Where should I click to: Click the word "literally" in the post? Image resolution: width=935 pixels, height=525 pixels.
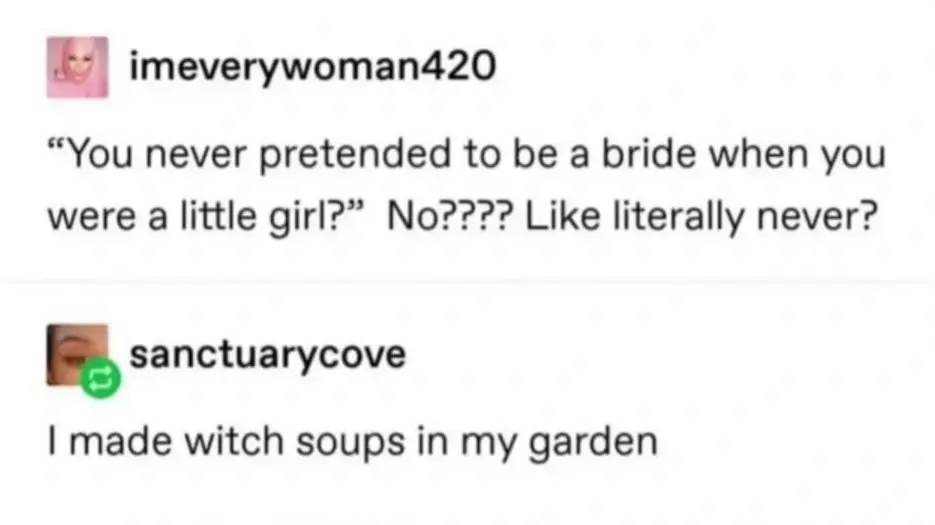[679, 216]
